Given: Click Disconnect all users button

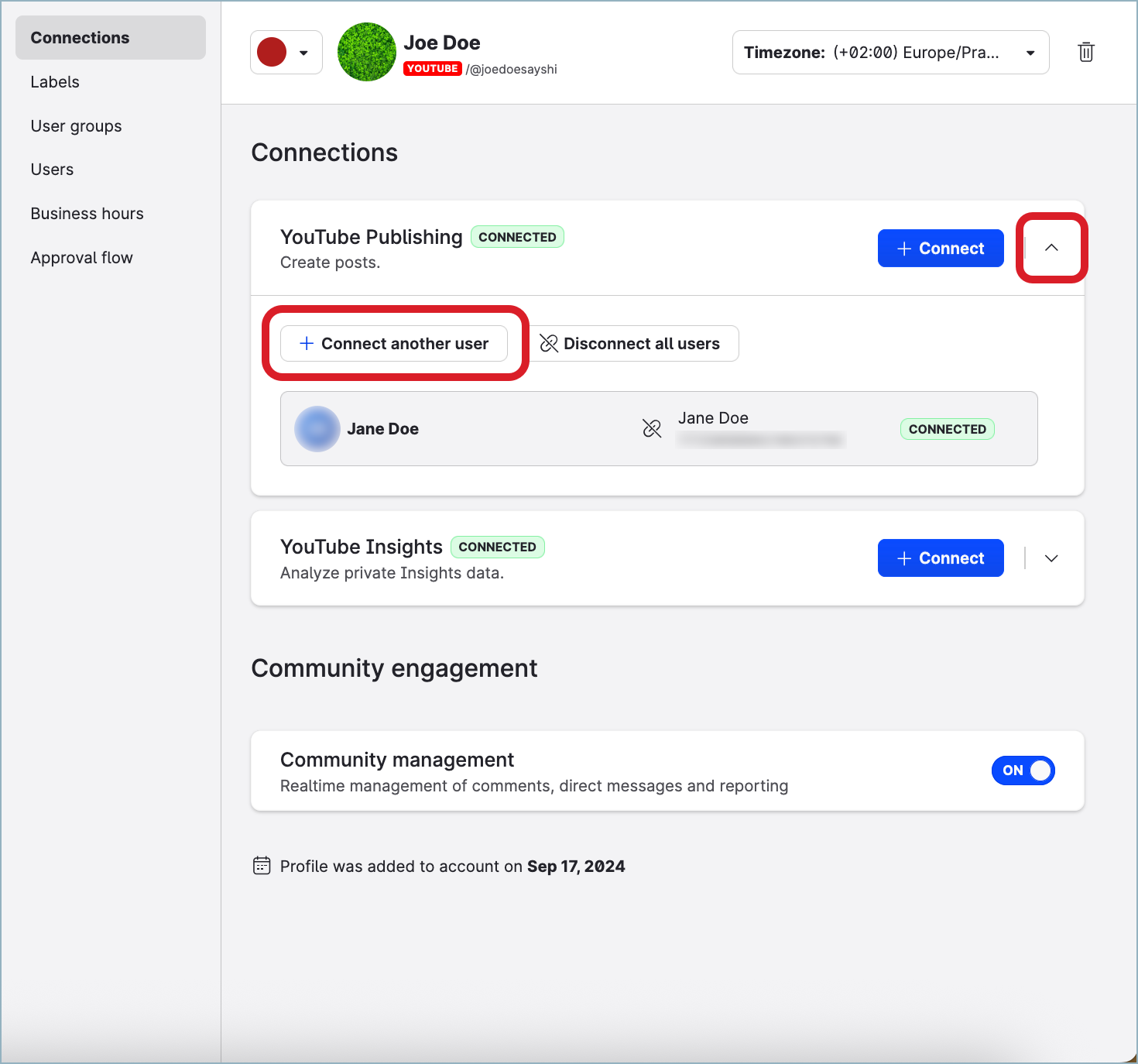Looking at the screenshot, I should [631, 344].
